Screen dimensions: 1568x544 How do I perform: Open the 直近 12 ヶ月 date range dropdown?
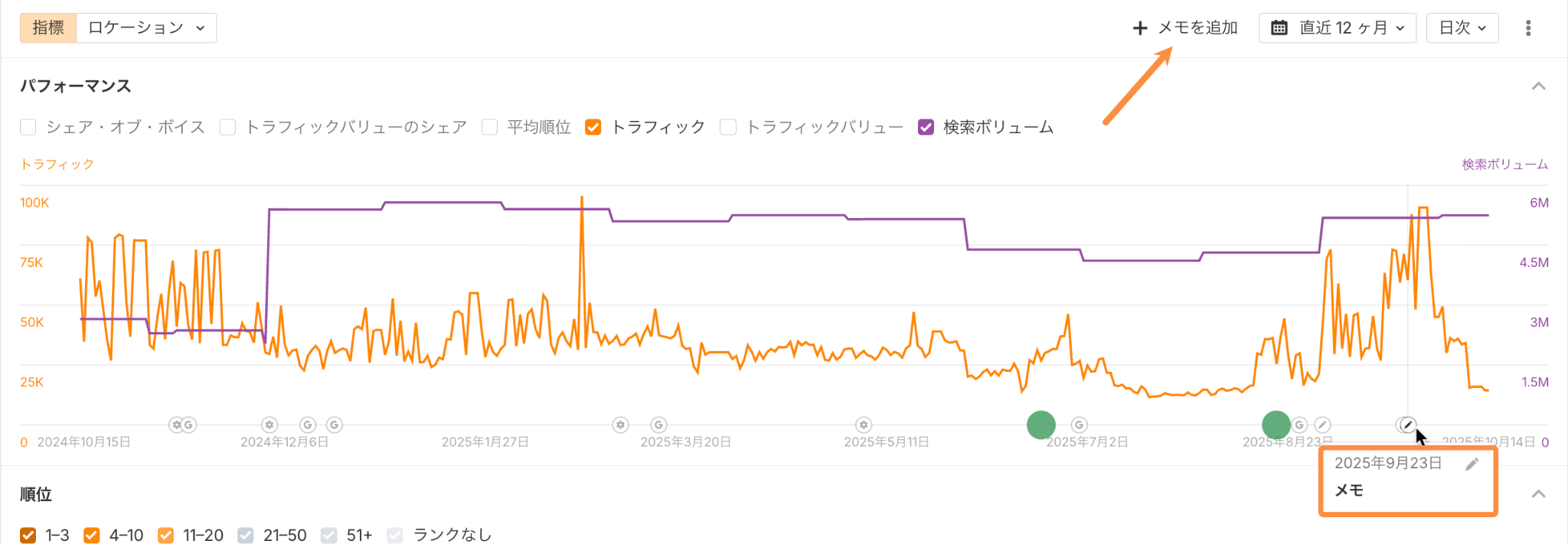[1337, 28]
